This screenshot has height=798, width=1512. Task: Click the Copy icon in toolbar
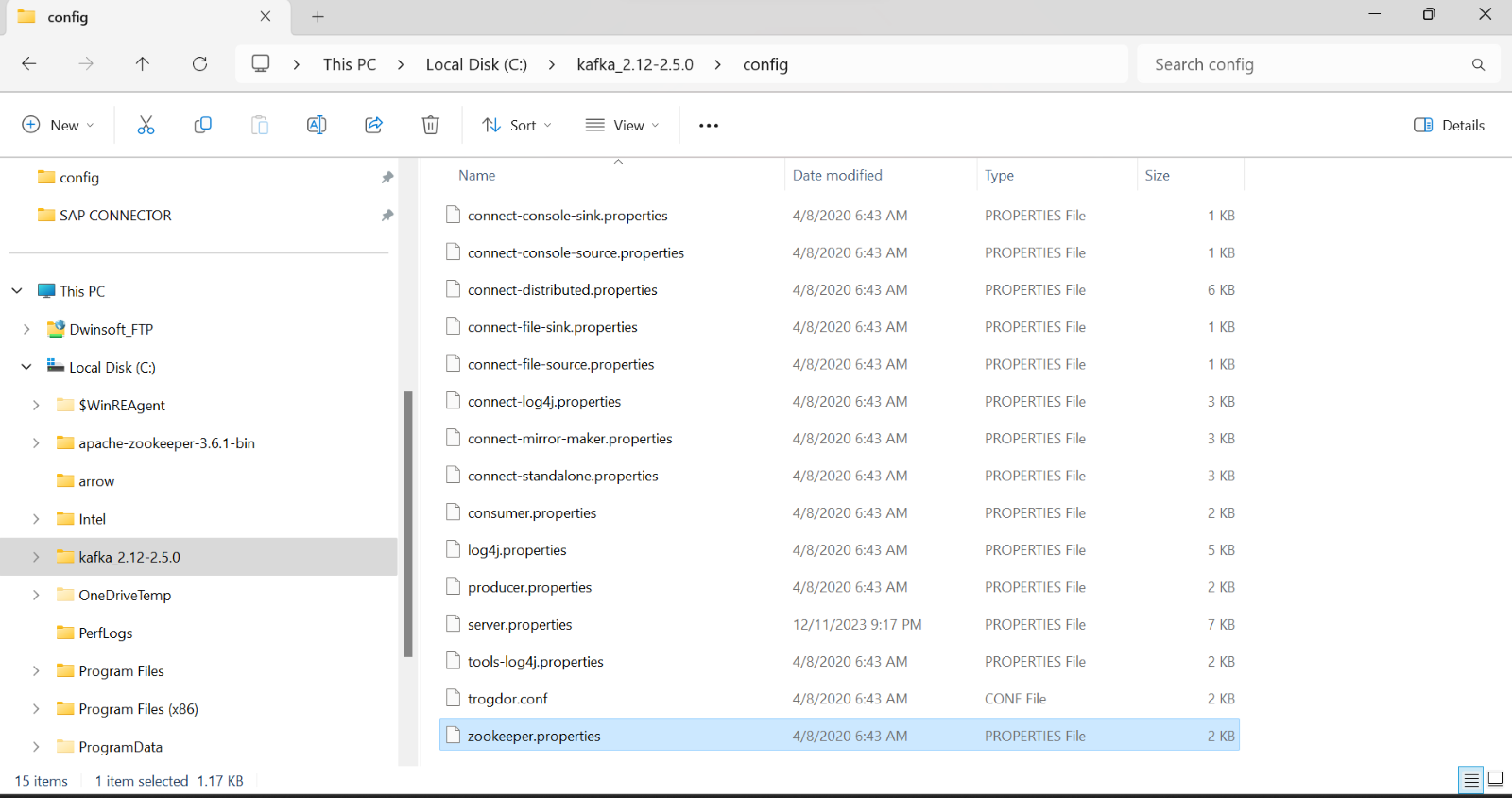coord(202,125)
